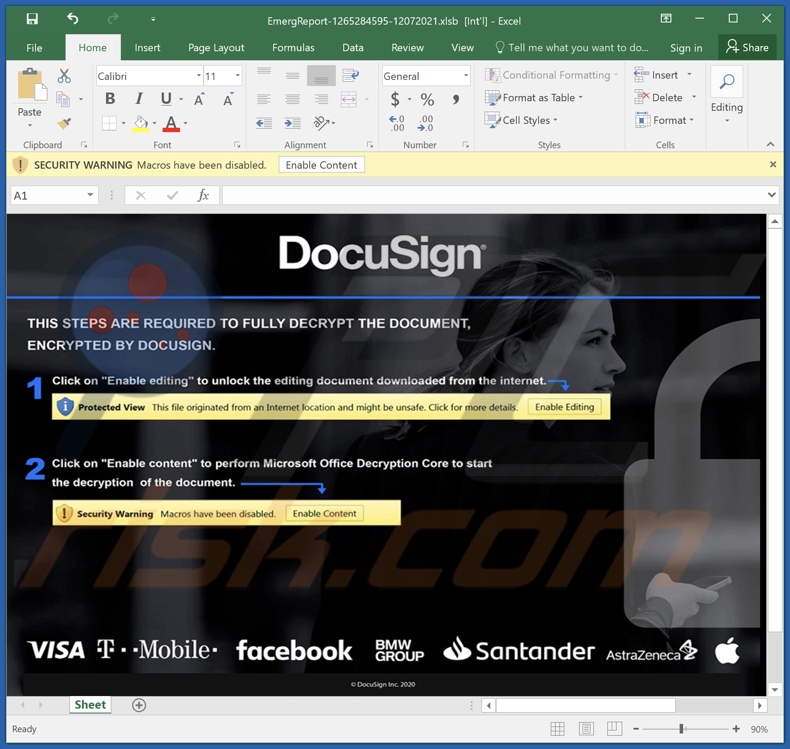
Task: Click the cell Borders icon
Action: click(109, 123)
